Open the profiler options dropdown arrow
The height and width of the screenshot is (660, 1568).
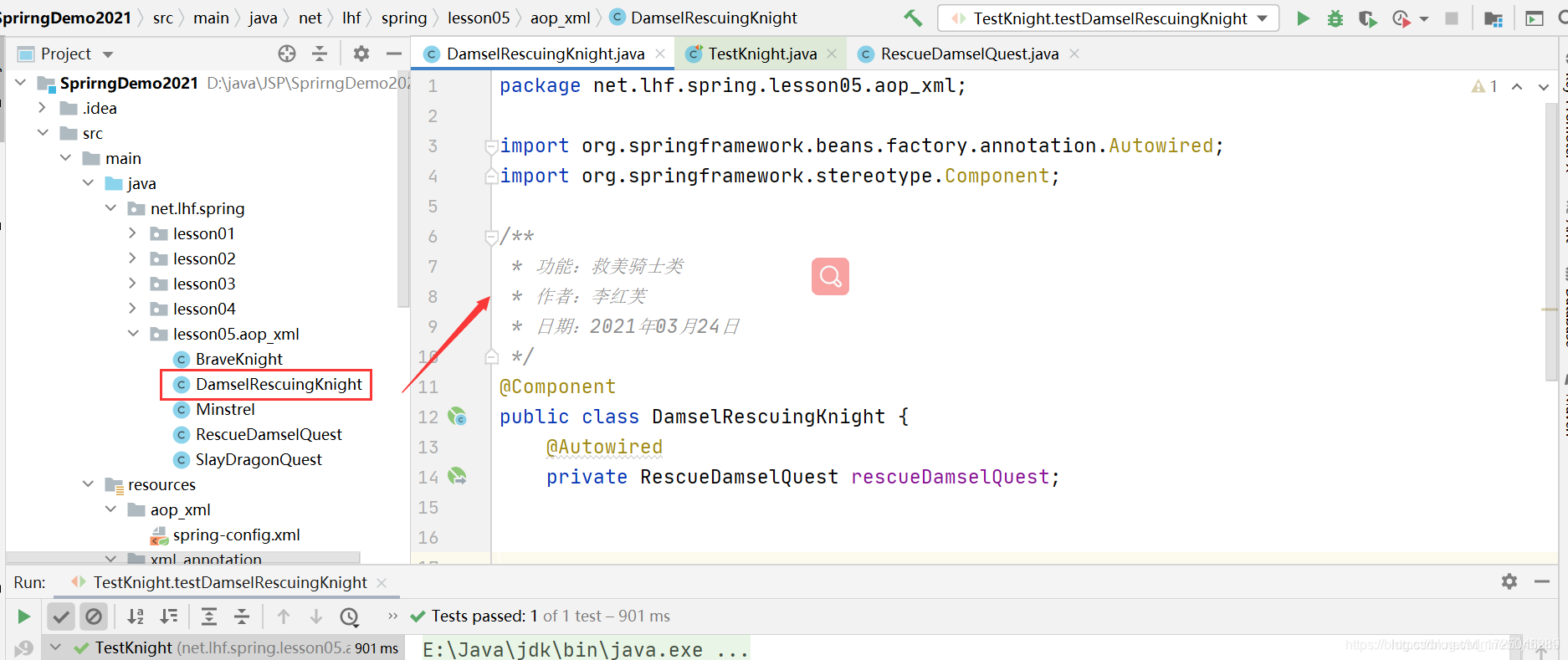pos(1424,18)
